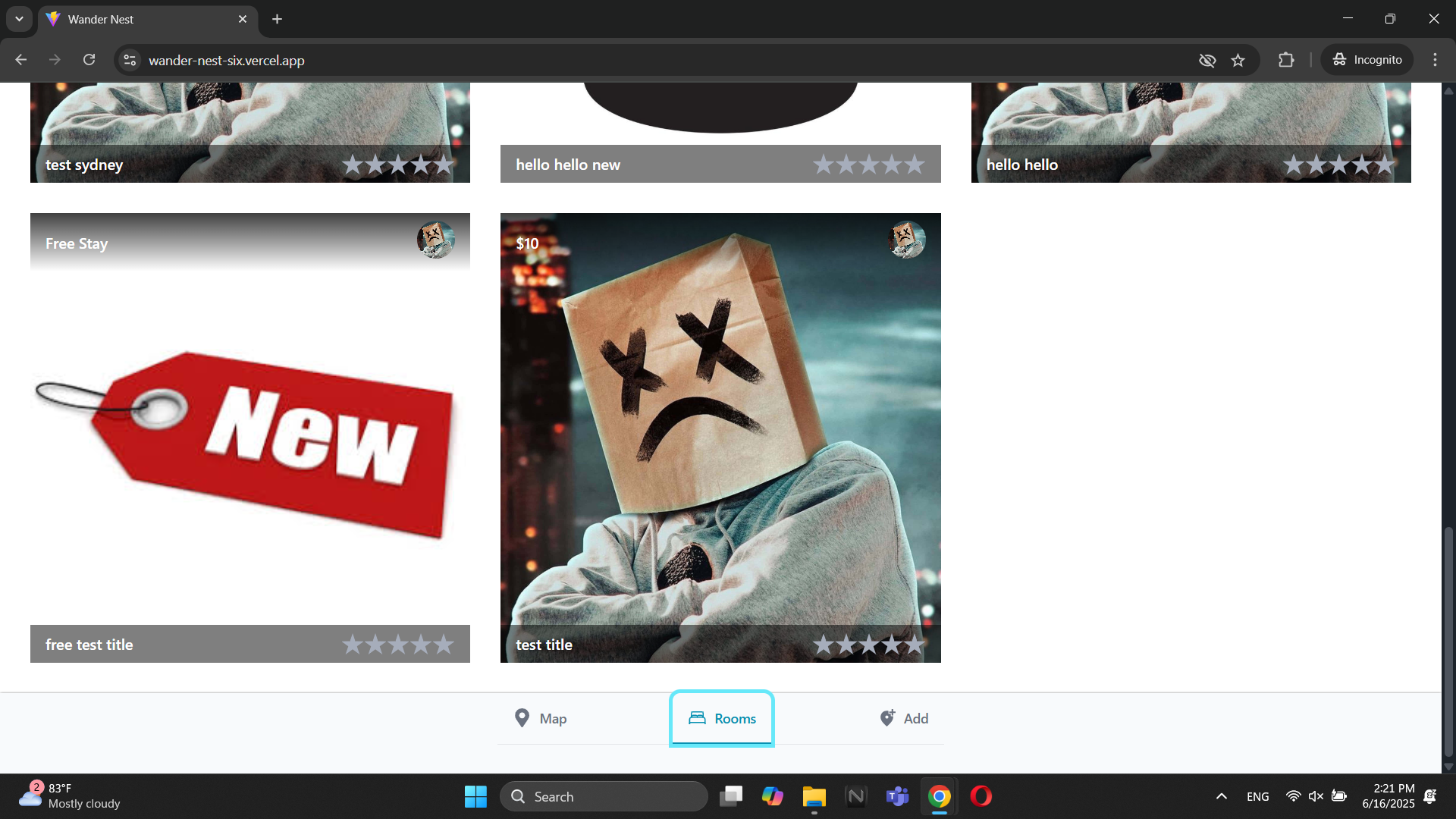Click the Incognito profile button

tap(1367, 60)
